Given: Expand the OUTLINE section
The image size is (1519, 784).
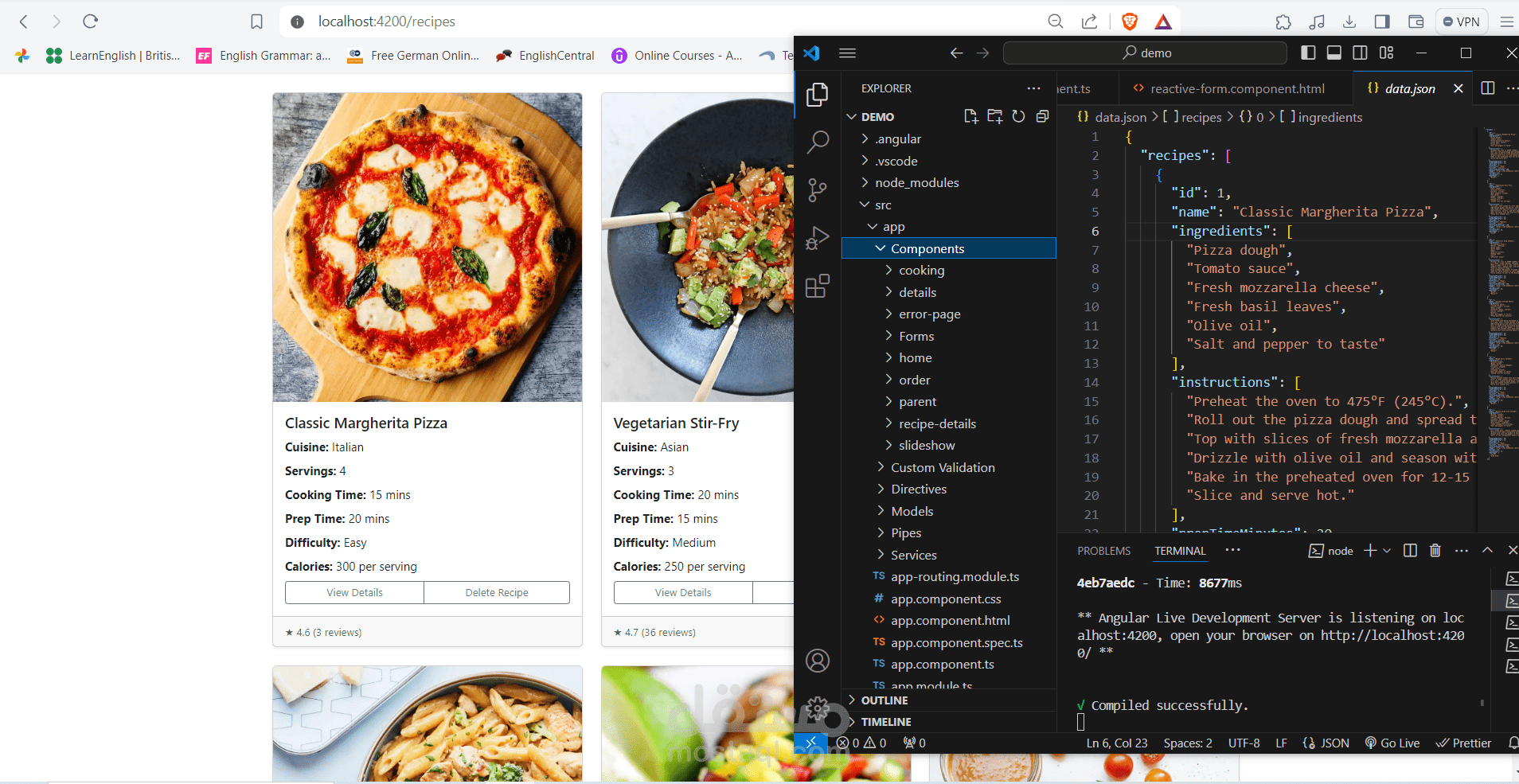Looking at the screenshot, I should tap(884, 700).
